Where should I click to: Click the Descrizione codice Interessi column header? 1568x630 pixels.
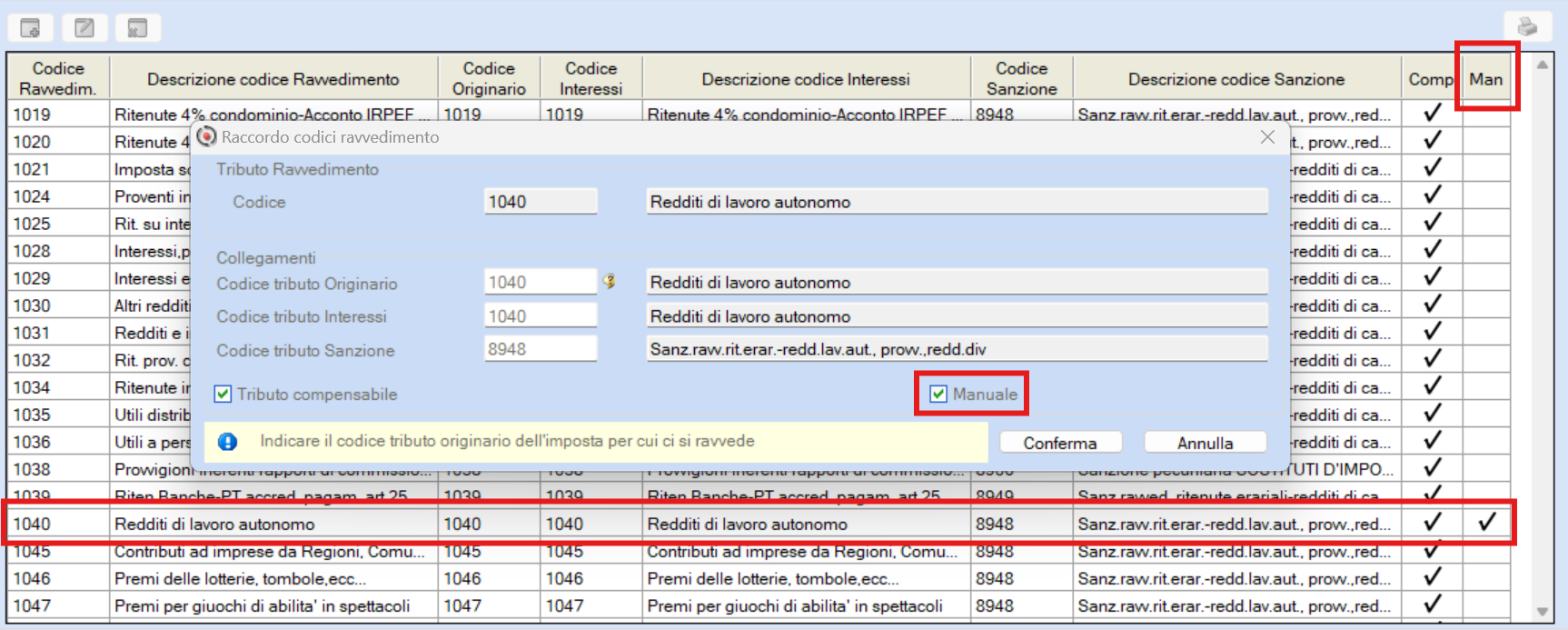click(805, 79)
